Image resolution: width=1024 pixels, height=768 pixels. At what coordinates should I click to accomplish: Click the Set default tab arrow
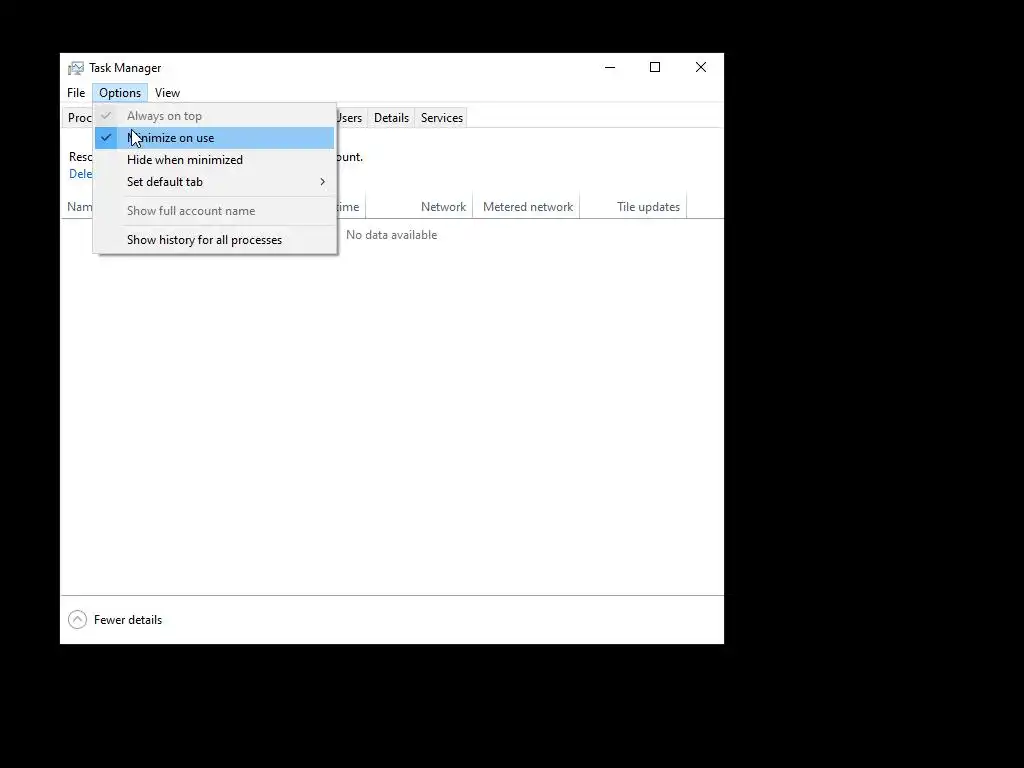point(323,182)
